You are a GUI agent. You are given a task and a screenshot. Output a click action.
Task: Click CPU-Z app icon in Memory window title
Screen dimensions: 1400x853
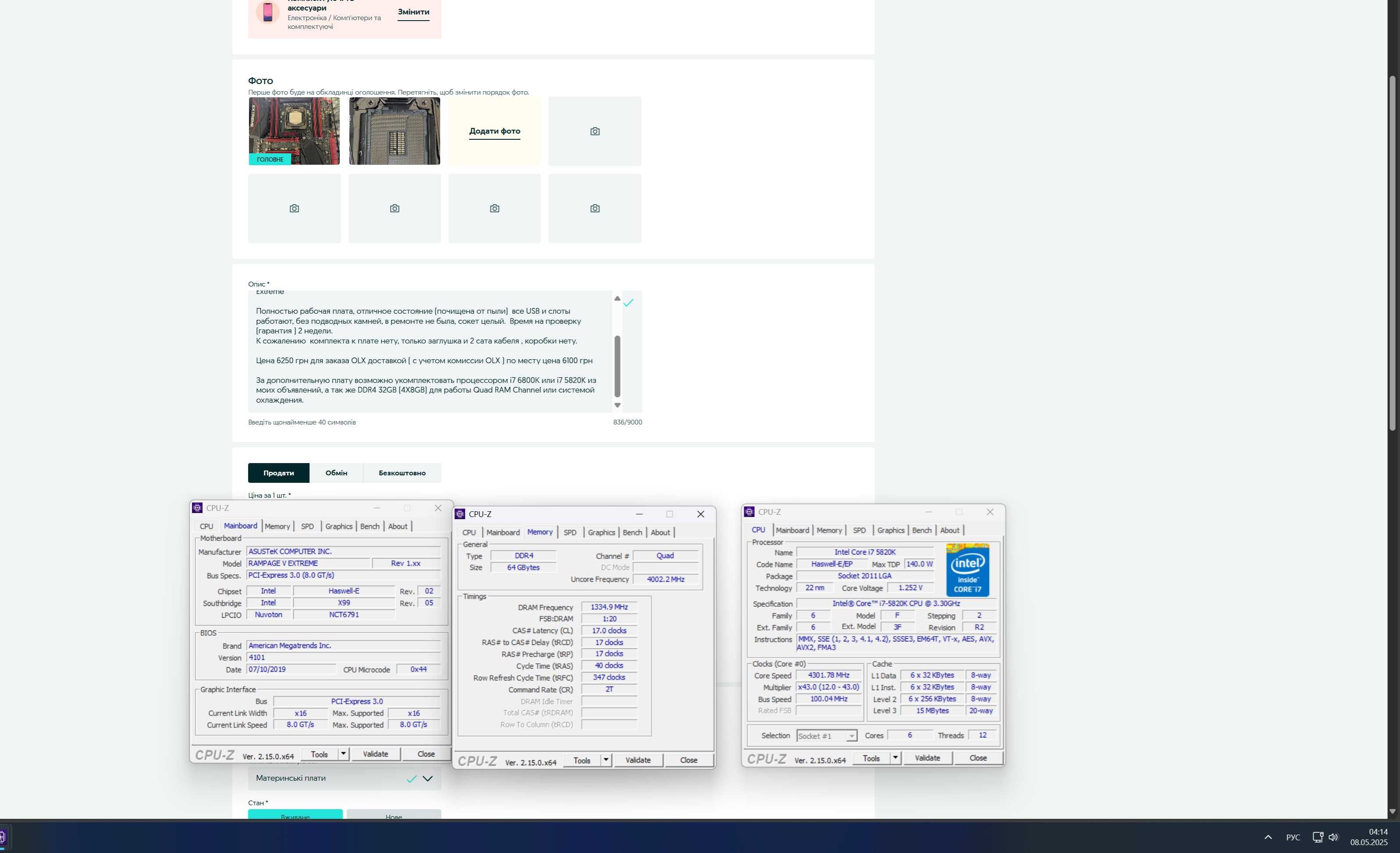(x=460, y=514)
